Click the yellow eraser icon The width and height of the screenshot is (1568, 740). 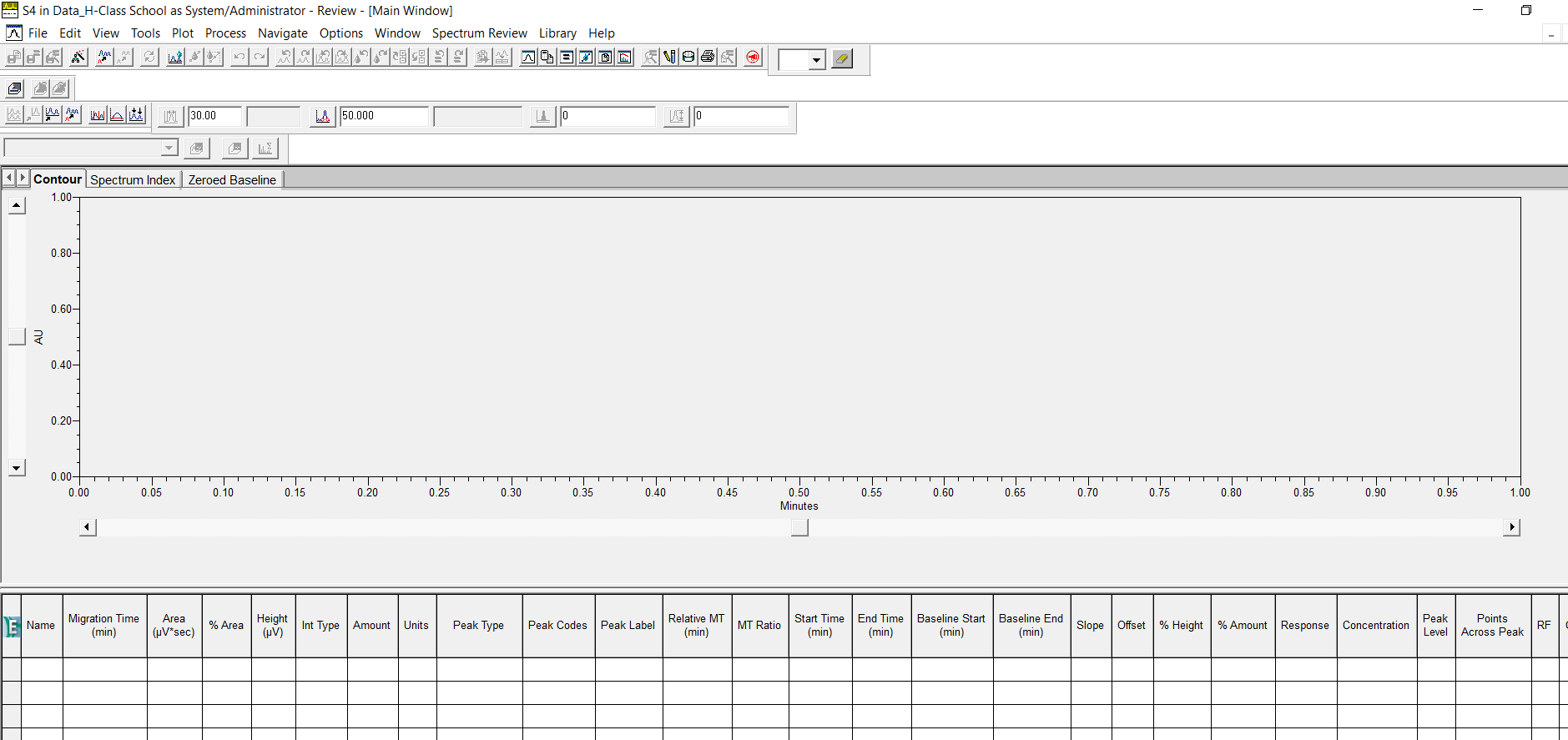coord(842,59)
